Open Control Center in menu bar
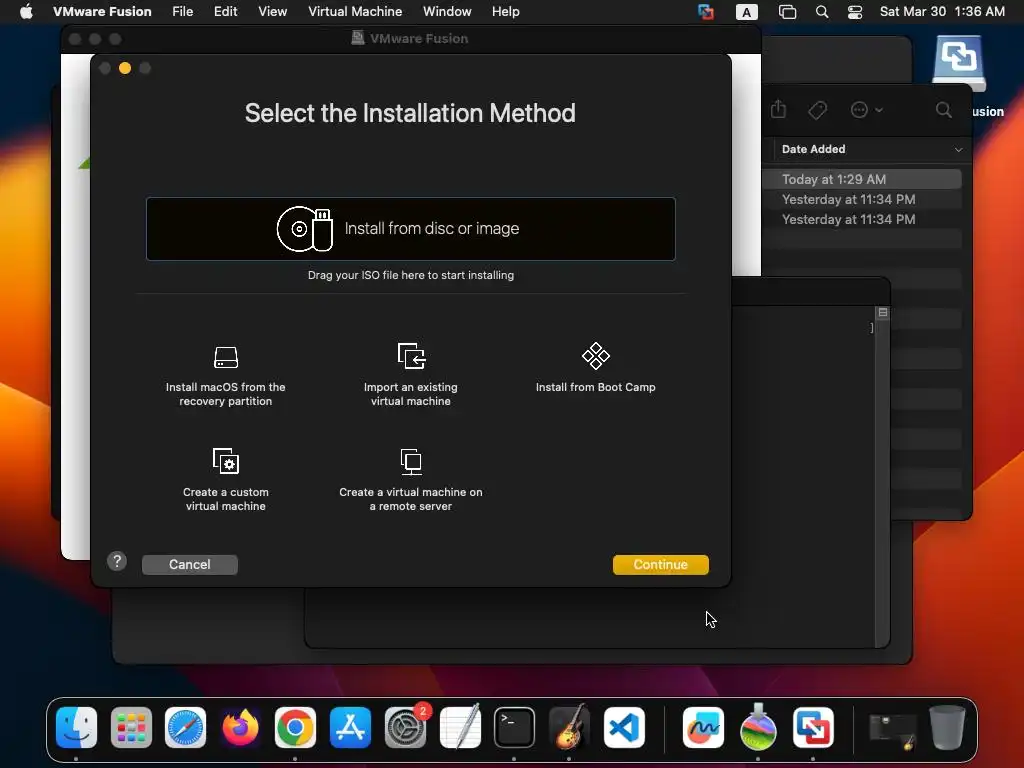1024x768 pixels. pos(855,12)
